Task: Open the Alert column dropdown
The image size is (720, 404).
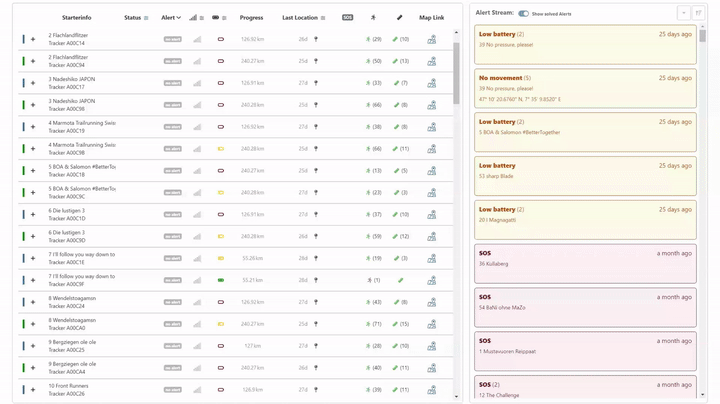Action: tap(171, 17)
